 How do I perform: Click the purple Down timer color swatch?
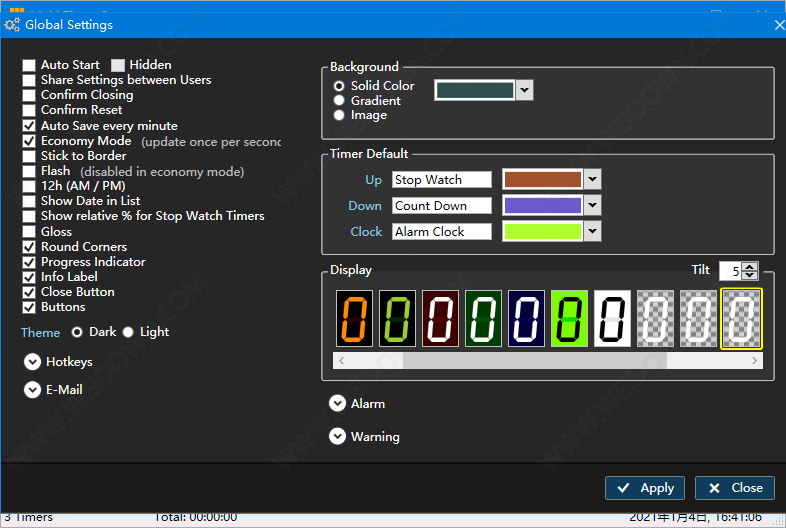point(543,205)
